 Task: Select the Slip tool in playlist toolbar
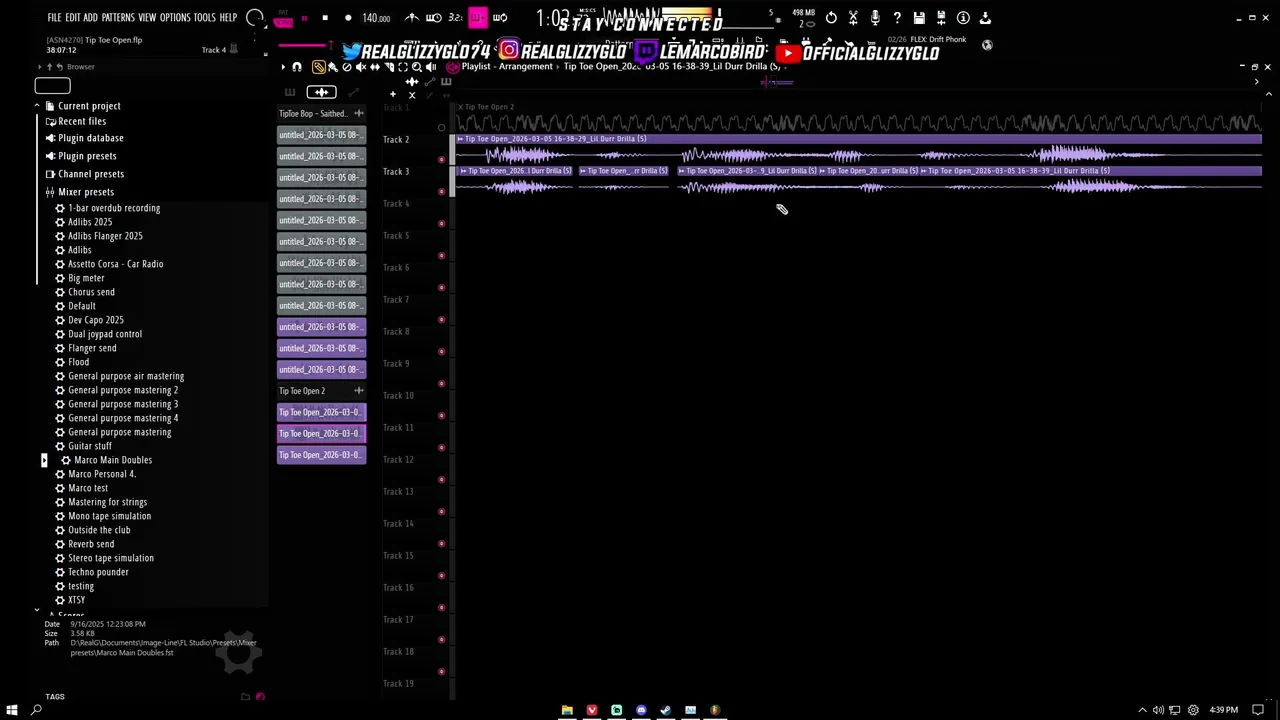click(x=375, y=67)
